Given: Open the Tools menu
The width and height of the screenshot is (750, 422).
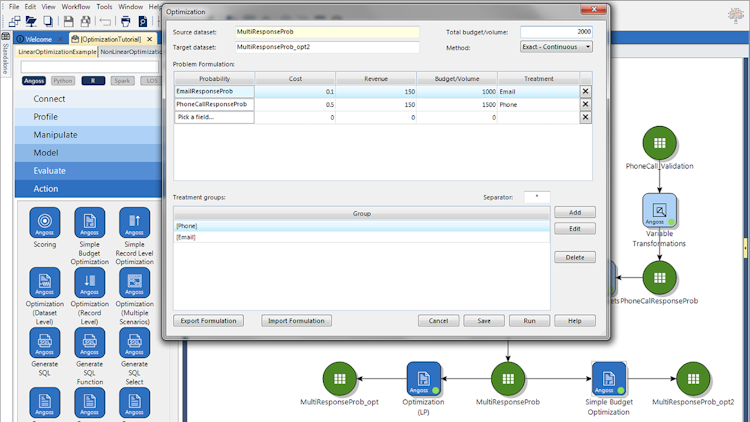Looking at the screenshot, I should pyautogui.click(x=104, y=7).
